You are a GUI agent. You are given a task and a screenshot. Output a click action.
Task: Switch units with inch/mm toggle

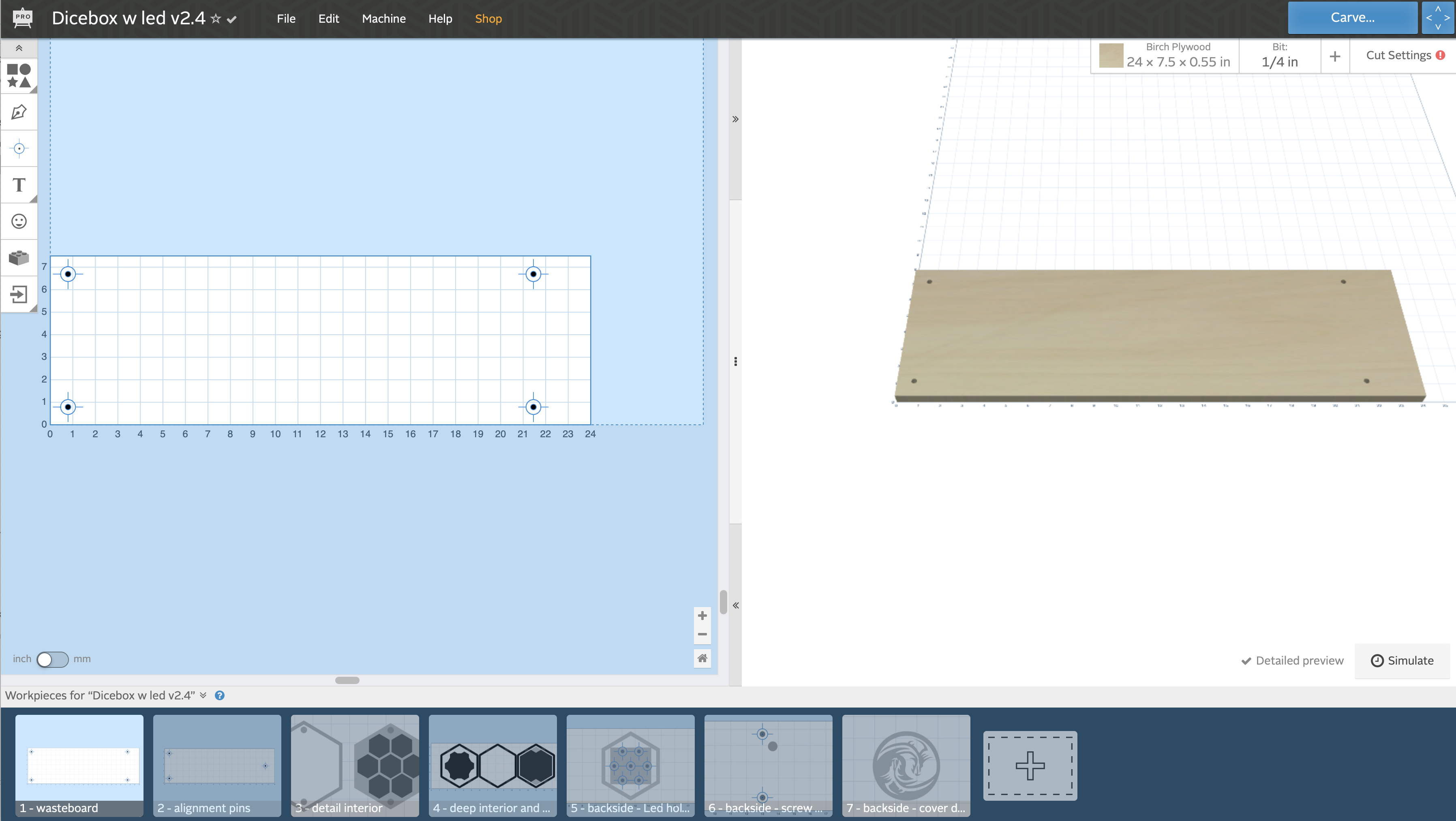(52, 659)
